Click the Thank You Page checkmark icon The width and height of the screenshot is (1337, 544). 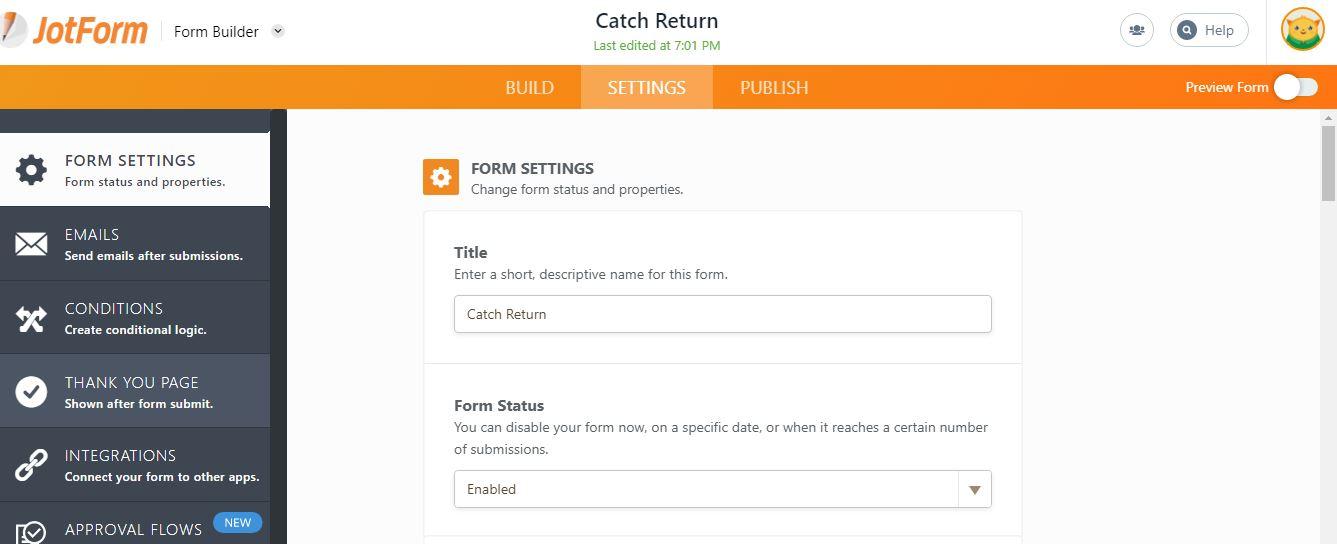coord(31,392)
